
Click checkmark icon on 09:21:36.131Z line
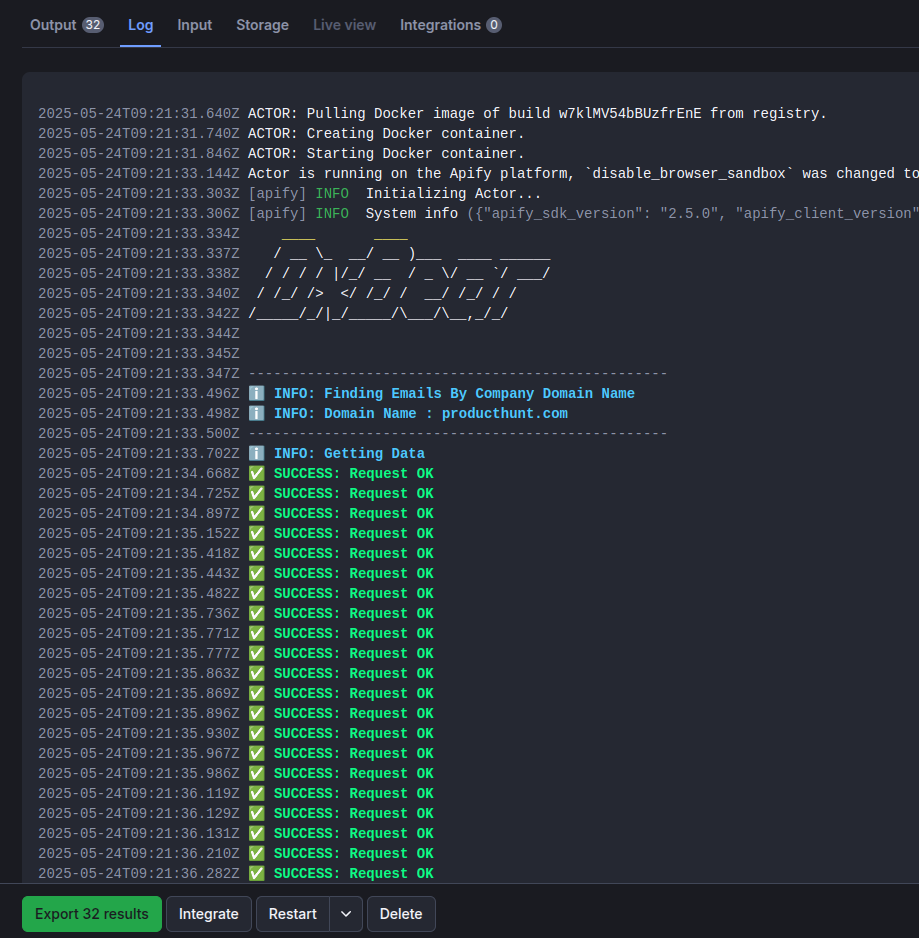(257, 833)
